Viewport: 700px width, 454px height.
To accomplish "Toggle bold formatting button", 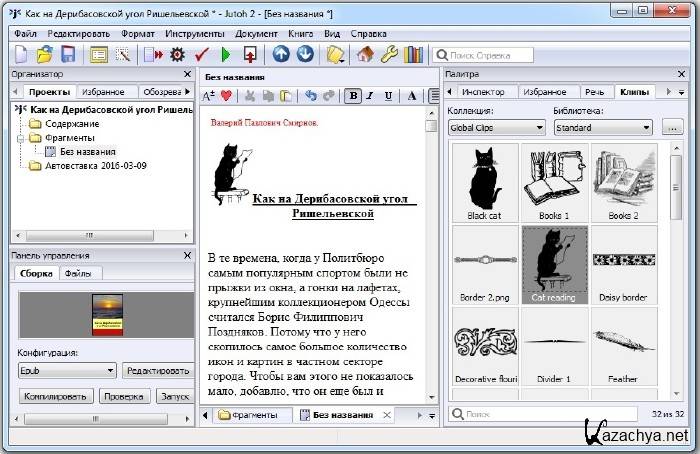I will coord(352,96).
